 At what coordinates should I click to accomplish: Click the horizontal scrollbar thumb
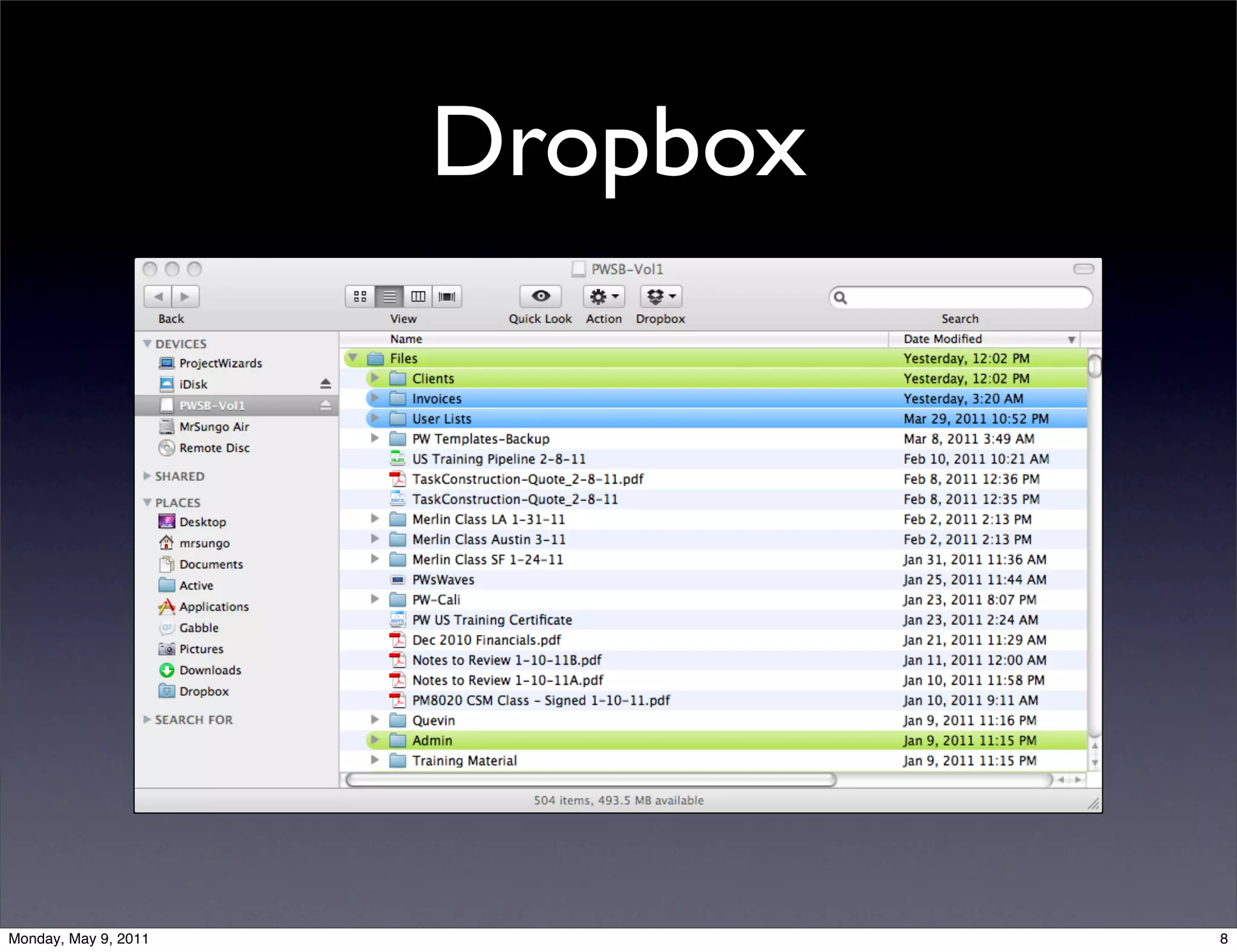[591, 780]
